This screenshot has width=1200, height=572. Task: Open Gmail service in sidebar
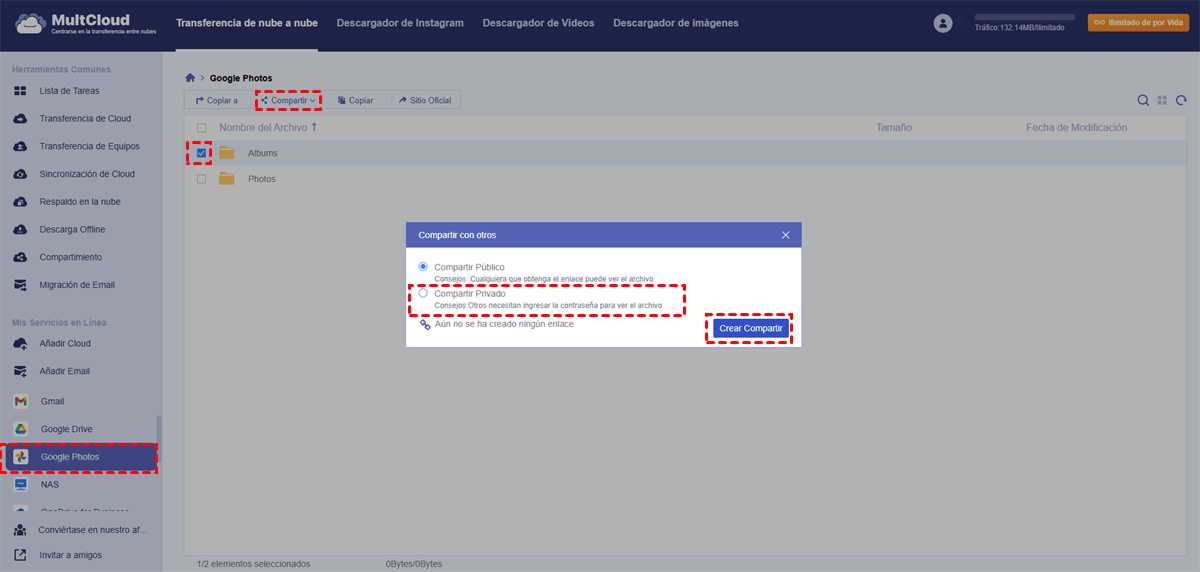pos(52,401)
